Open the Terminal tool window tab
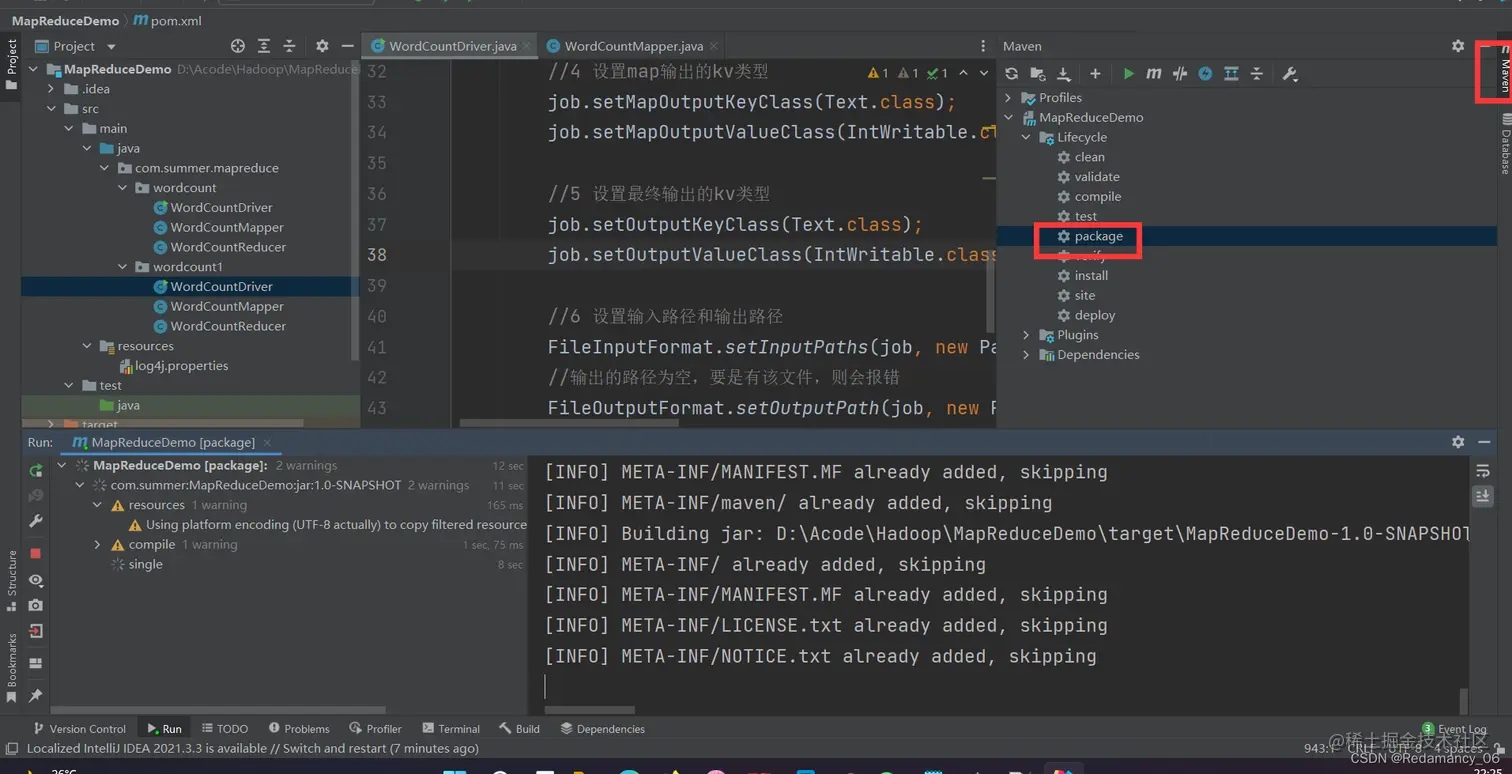 pos(451,729)
